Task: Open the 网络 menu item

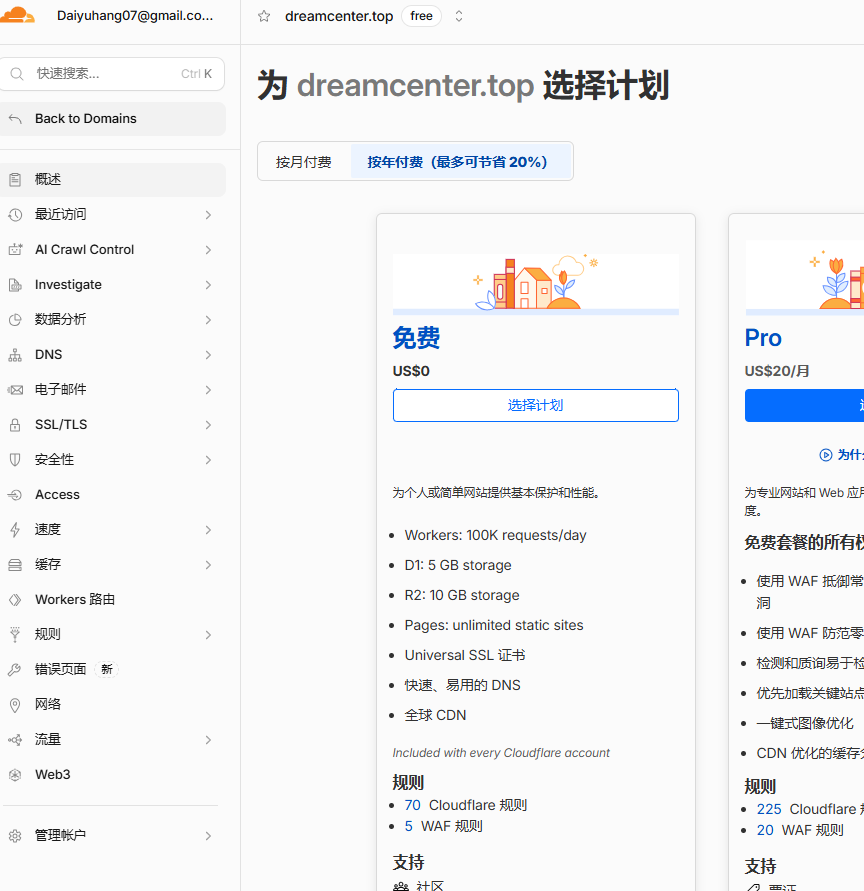Action: (113, 705)
